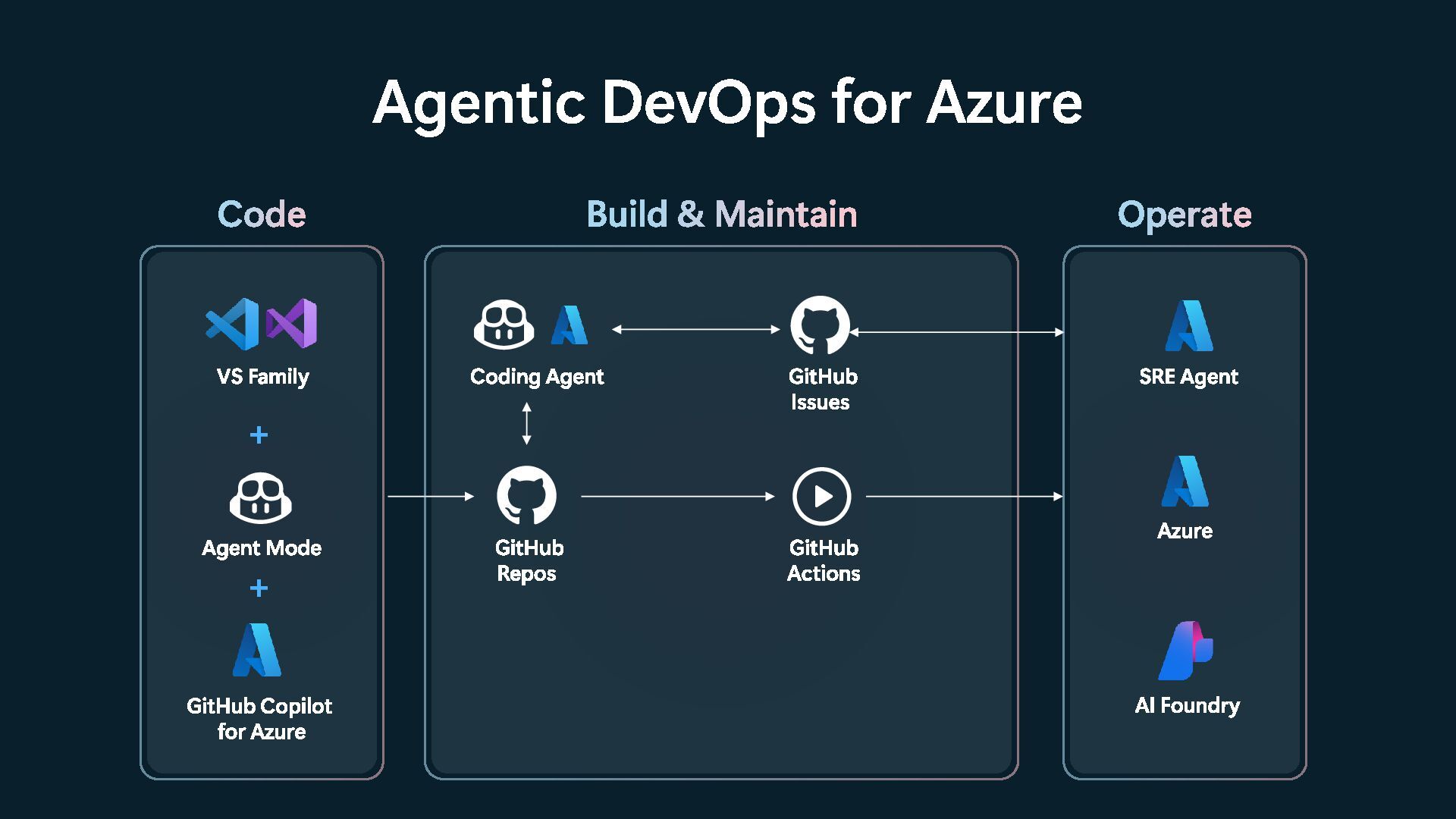
Task: Click the plus sign below Agent Mode
Action: point(259,588)
